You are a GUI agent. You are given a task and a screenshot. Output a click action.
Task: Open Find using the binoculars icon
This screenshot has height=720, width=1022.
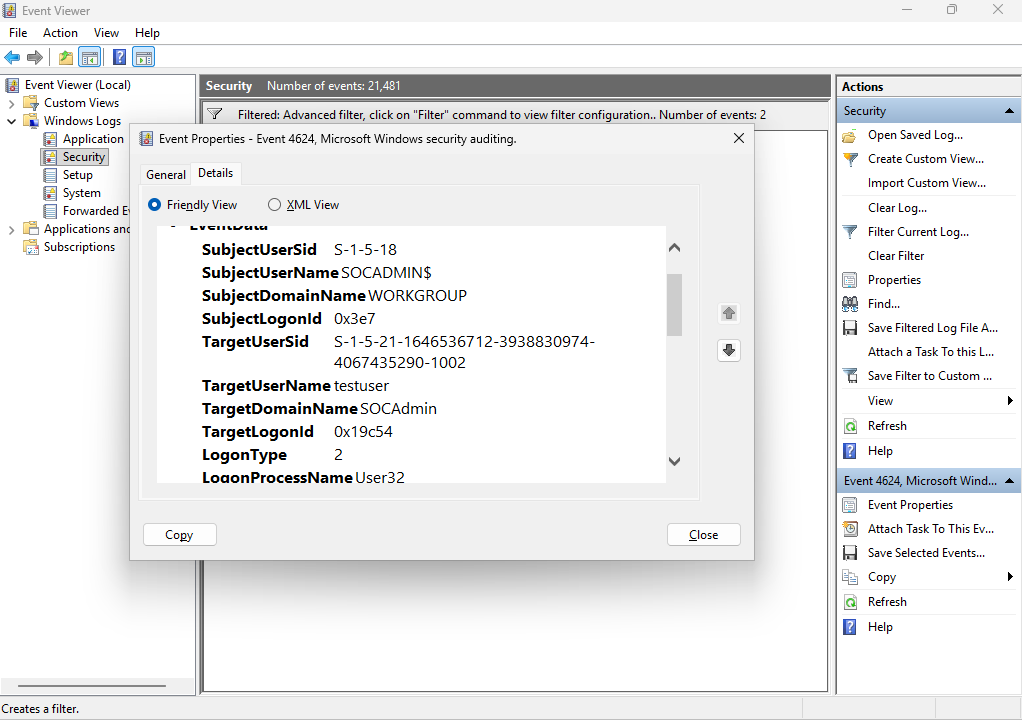(849, 303)
